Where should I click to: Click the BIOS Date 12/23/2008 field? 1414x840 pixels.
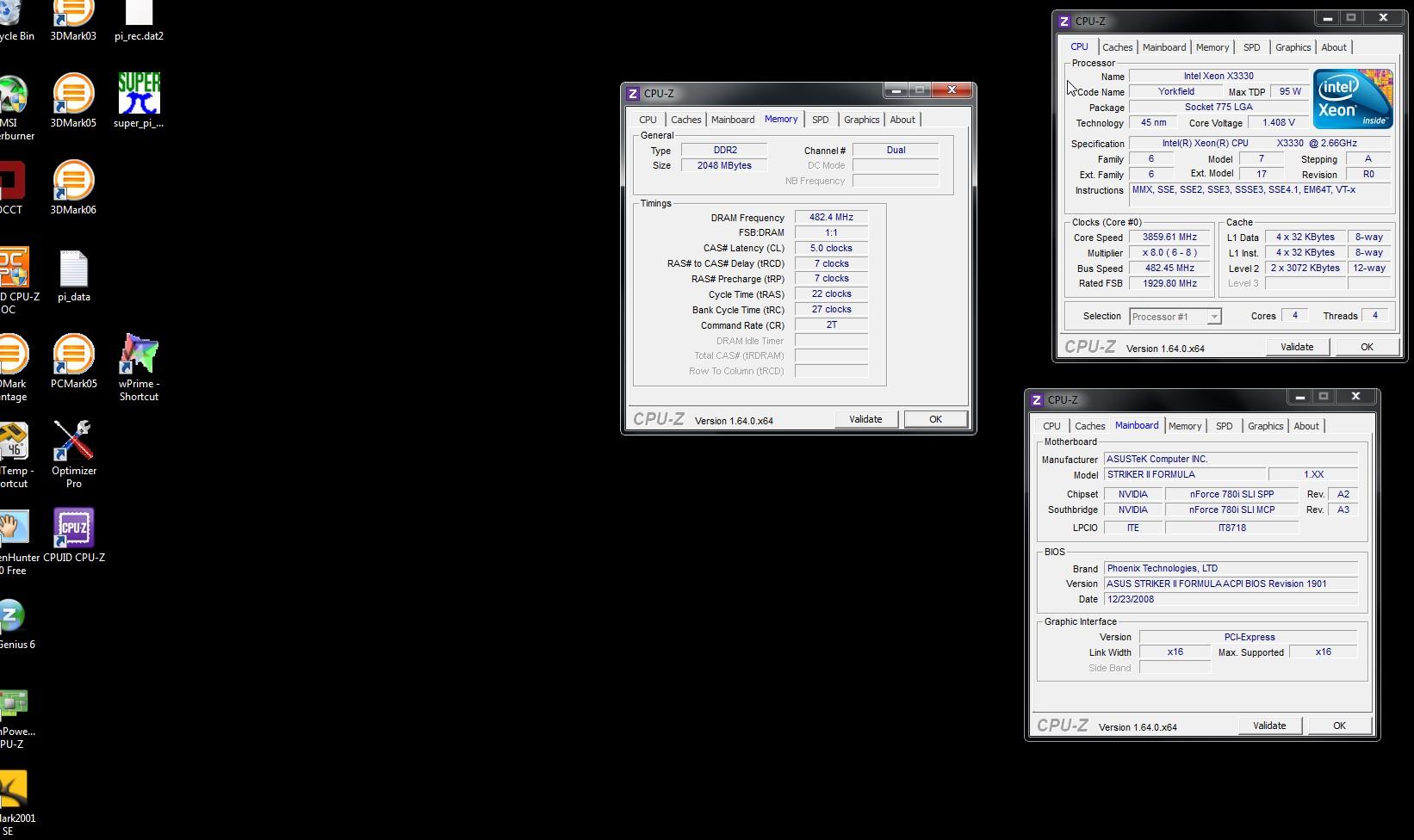[x=1231, y=599]
